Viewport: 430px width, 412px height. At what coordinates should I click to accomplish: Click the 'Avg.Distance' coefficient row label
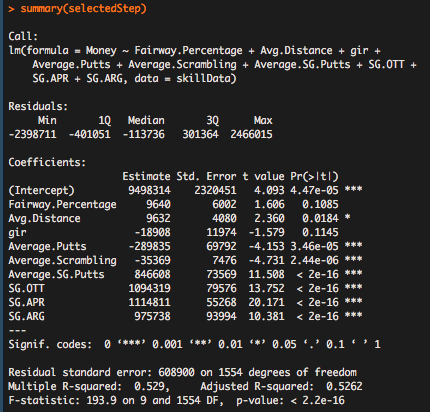pyautogui.click(x=44, y=218)
